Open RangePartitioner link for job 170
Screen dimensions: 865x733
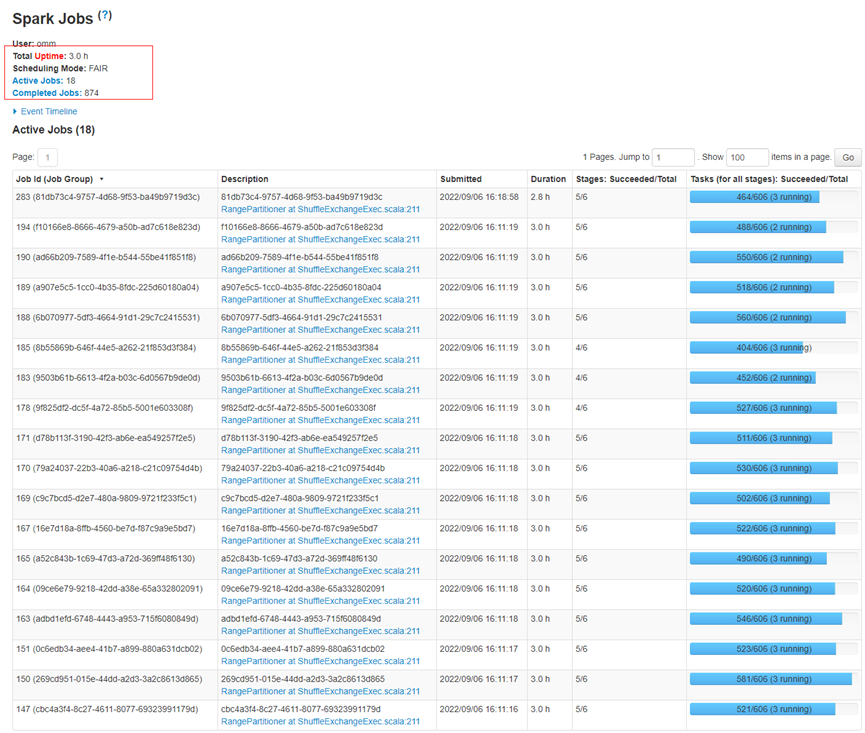point(321,480)
